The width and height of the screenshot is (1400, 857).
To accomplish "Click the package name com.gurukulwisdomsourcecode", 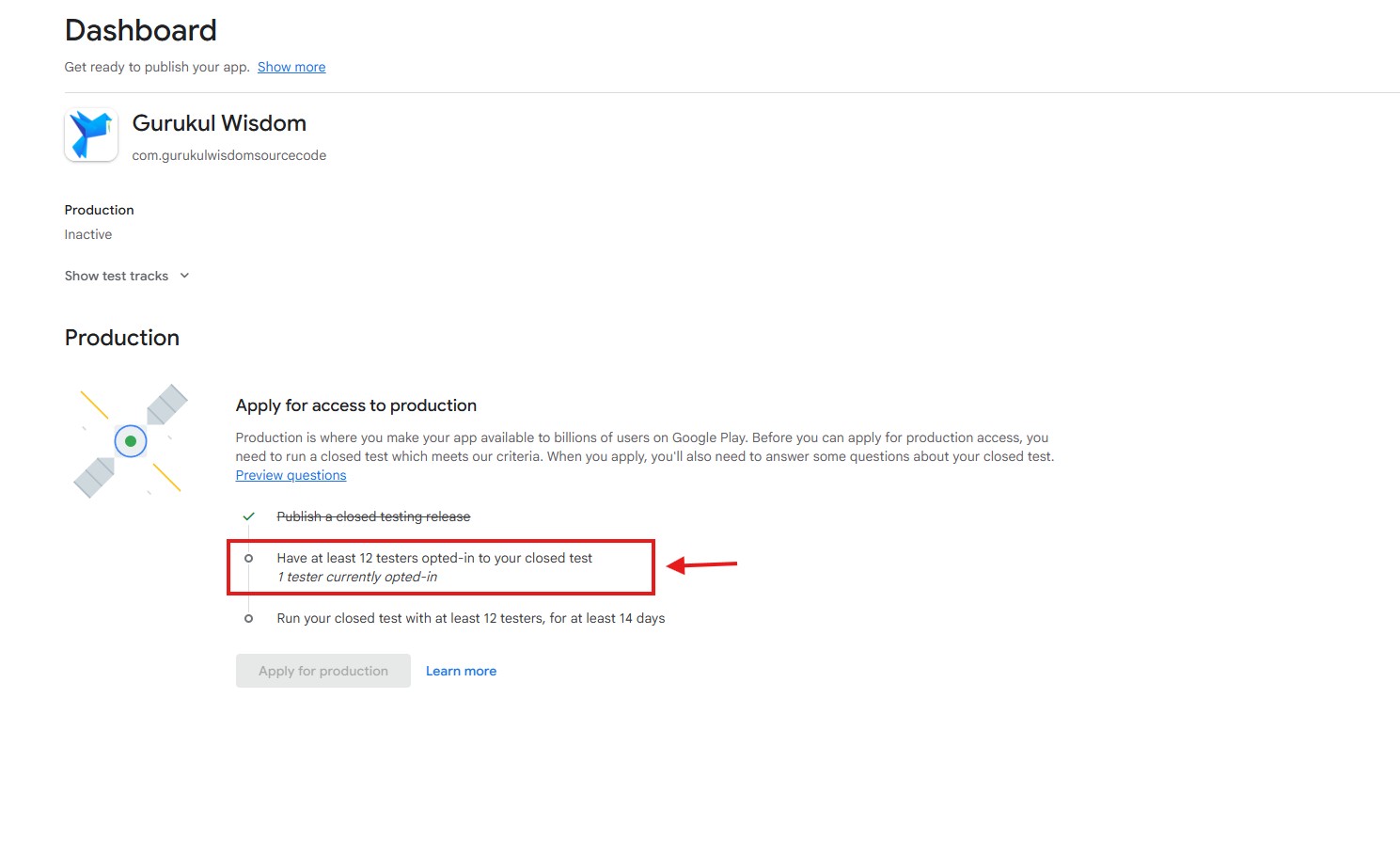I will (x=228, y=155).
